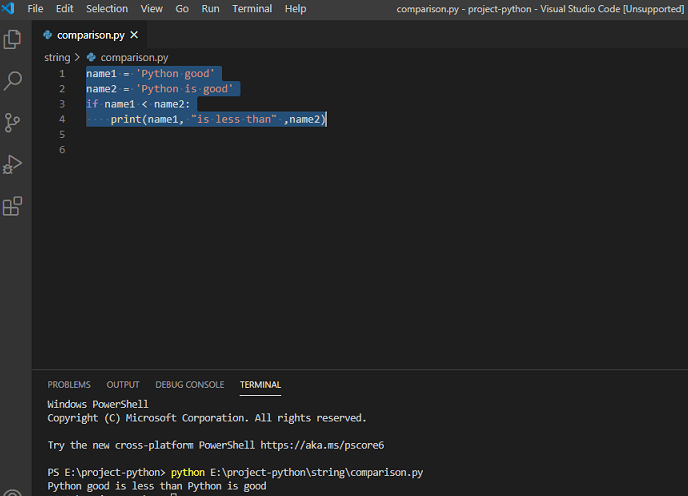Click the comparison.py breadcrumb item
Viewport: 688px width, 496px height.
(134, 58)
